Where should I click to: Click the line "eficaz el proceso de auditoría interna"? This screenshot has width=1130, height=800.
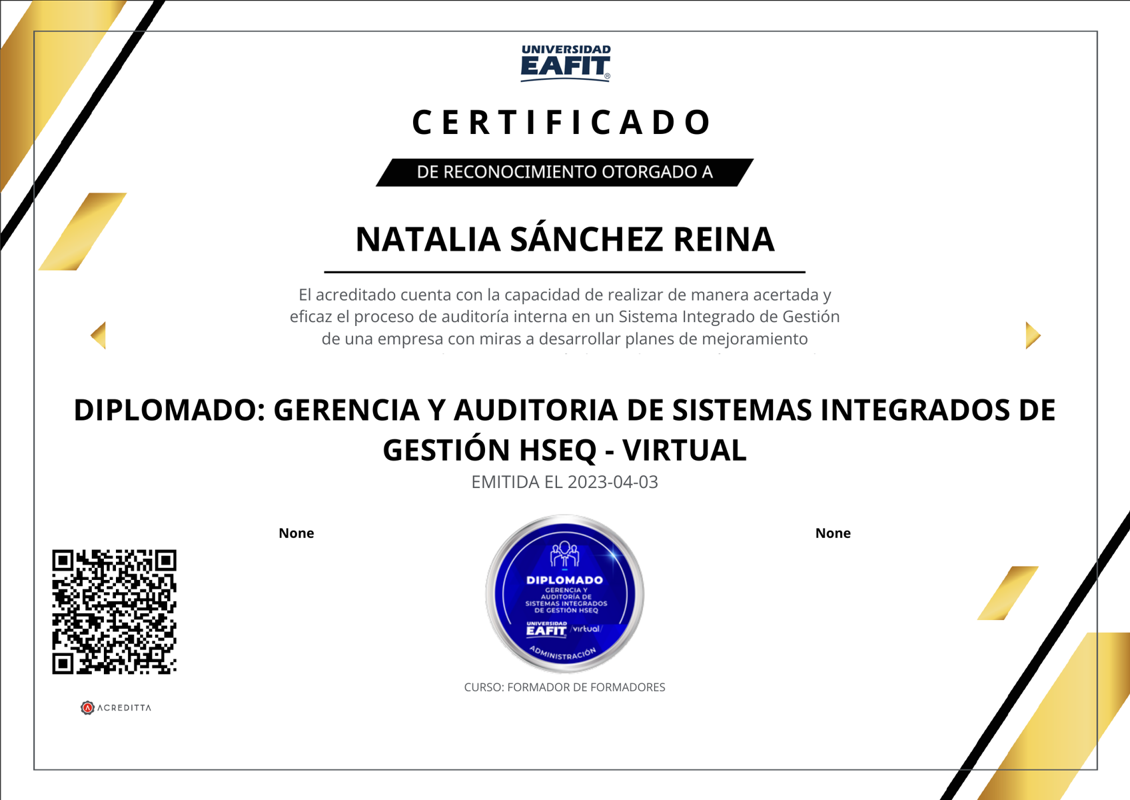pyautogui.click(x=565, y=316)
